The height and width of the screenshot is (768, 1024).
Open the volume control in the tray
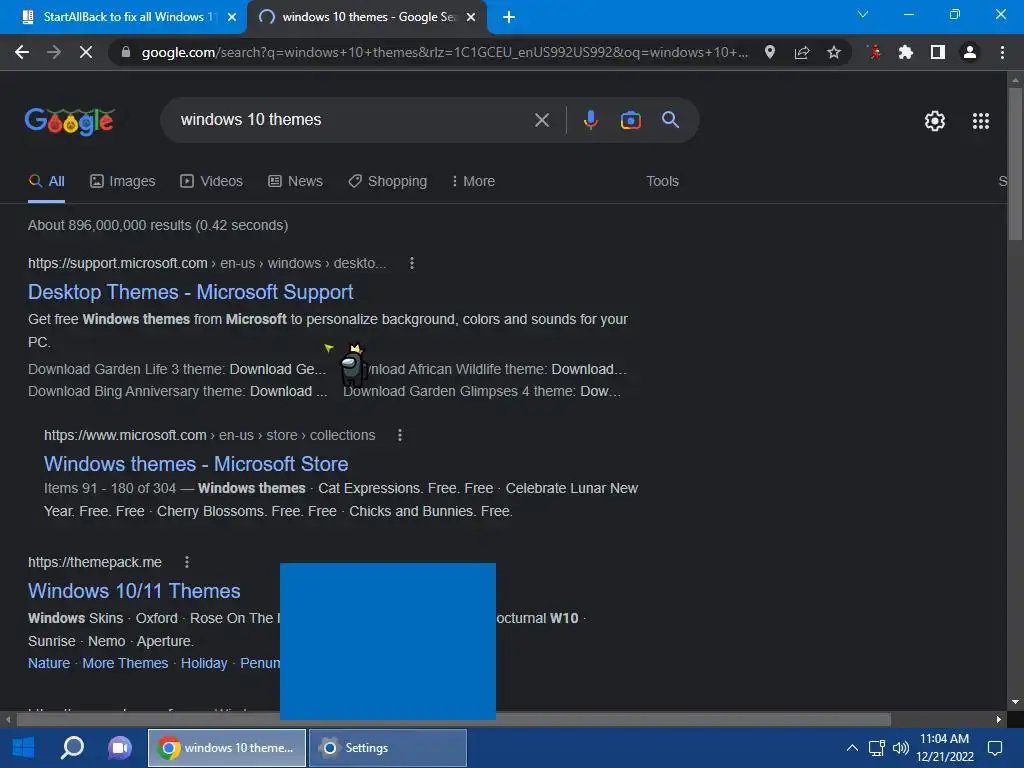point(901,748)
